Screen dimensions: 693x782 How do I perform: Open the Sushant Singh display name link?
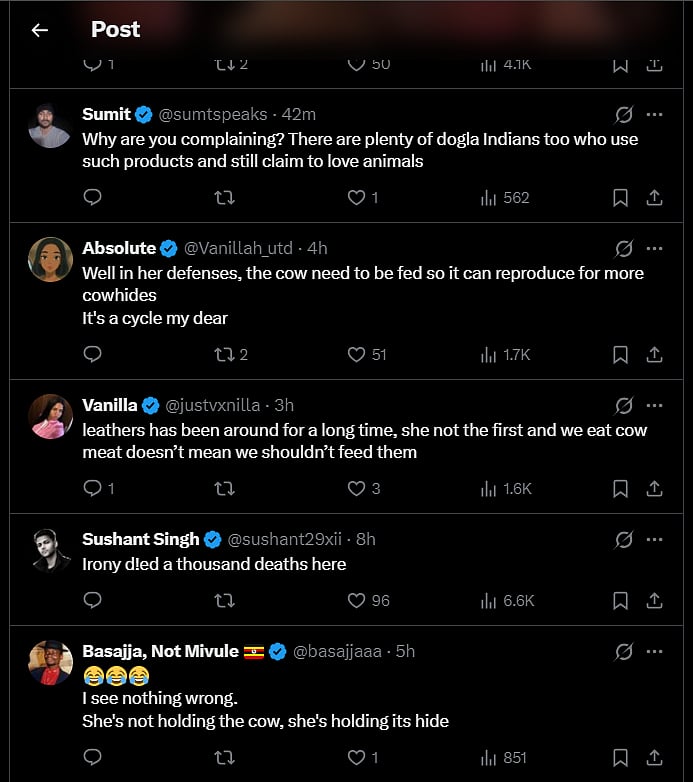pos(141,539)
